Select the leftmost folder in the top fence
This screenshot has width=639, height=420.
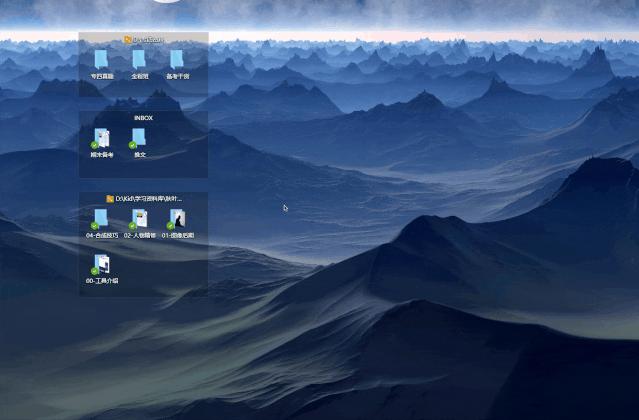pos(102,60)
